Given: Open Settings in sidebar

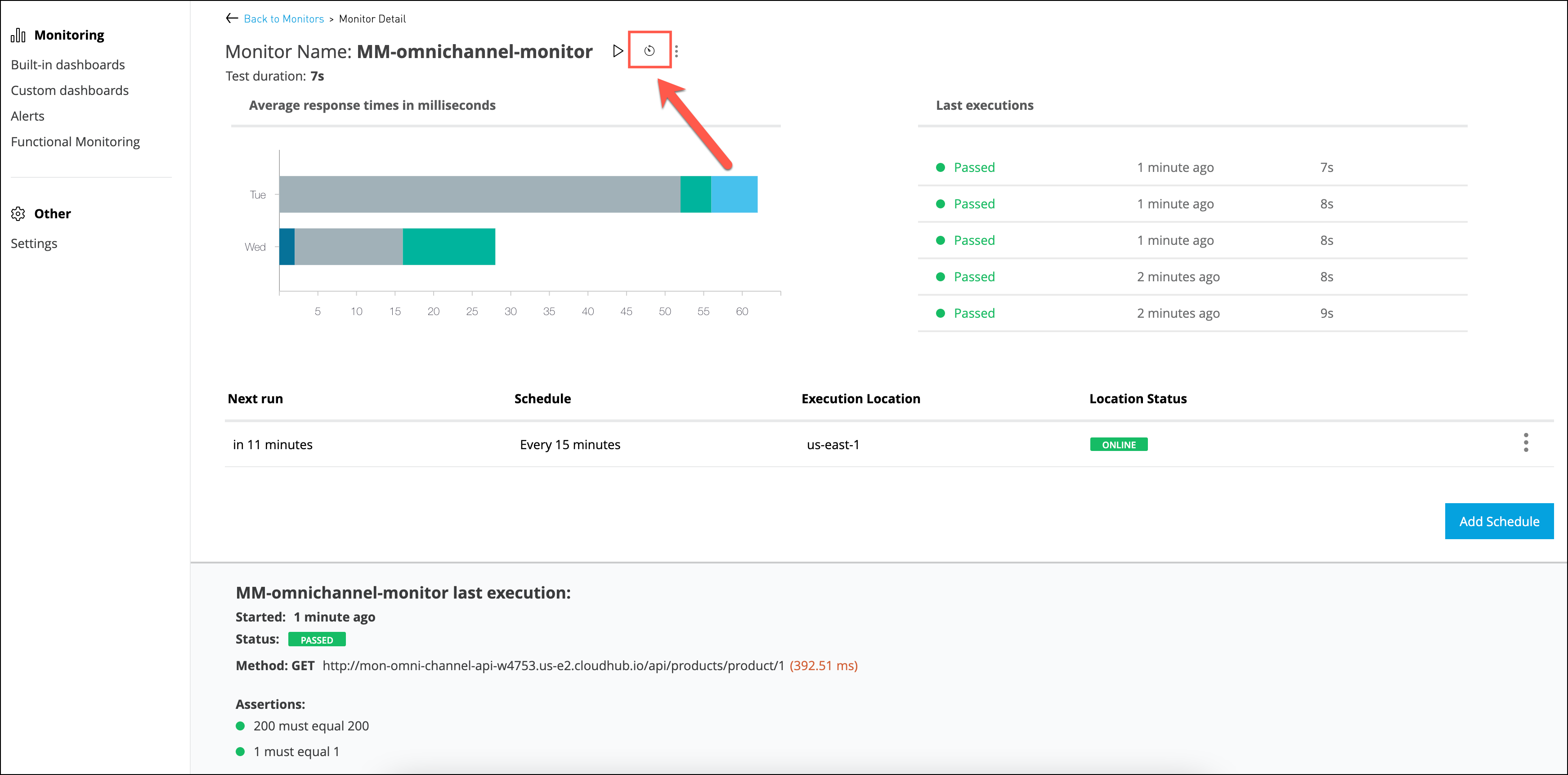Looking at the screenshot, I should (33, 244).
